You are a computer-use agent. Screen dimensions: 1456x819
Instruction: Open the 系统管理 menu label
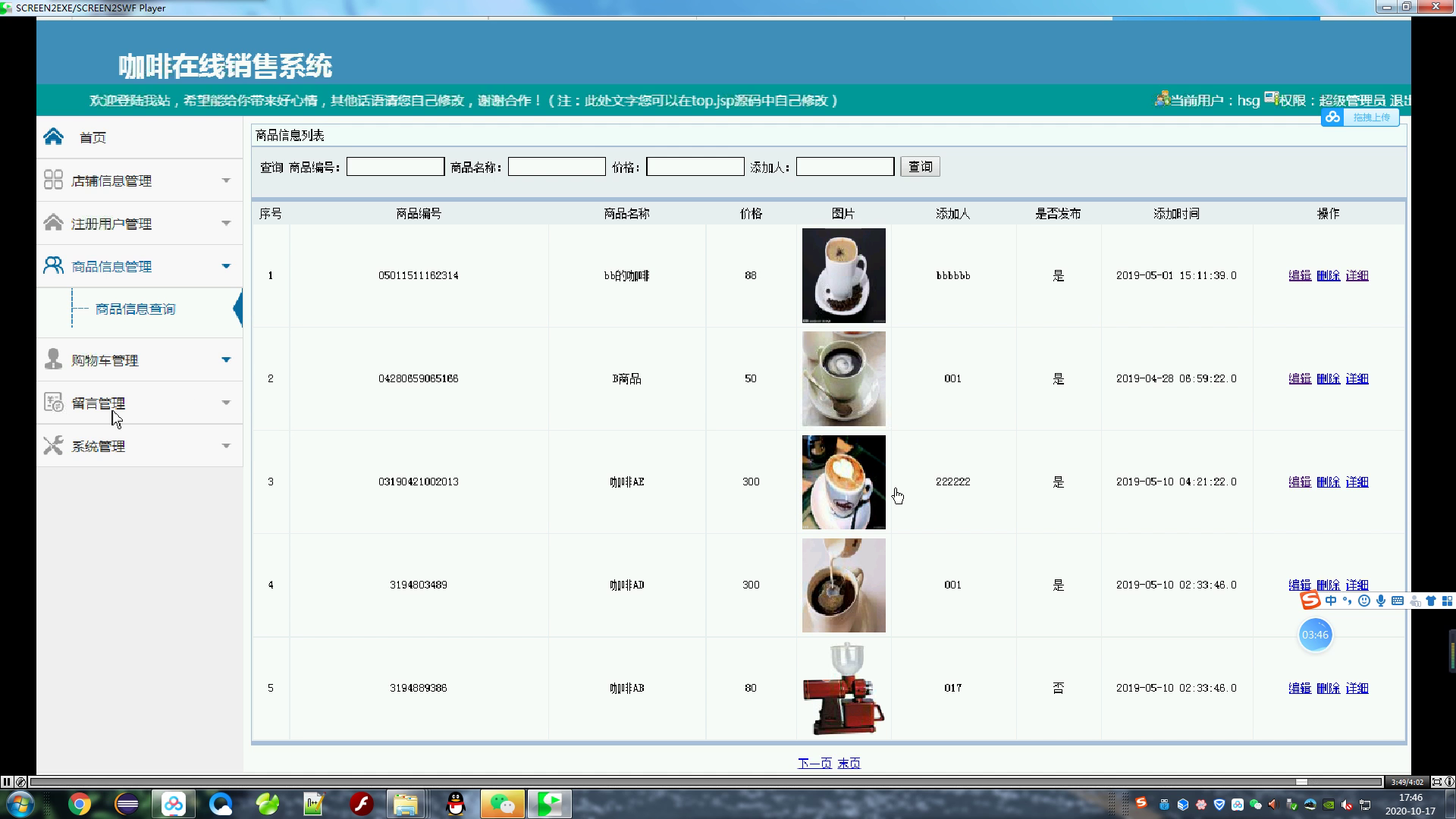click(98, 447)
